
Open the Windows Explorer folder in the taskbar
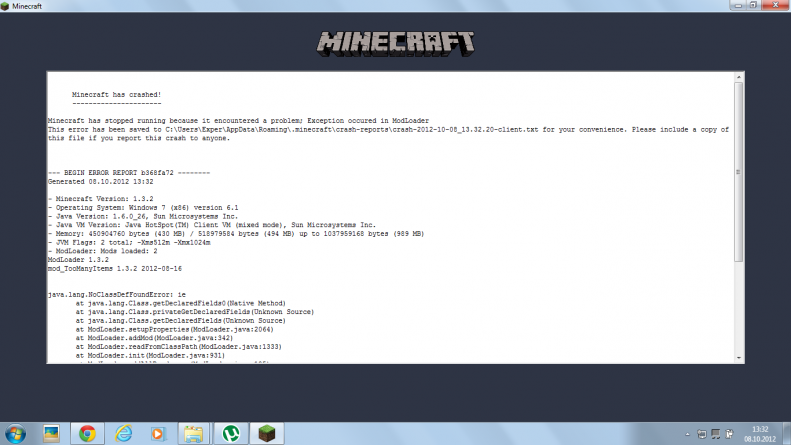pos(194,433)
